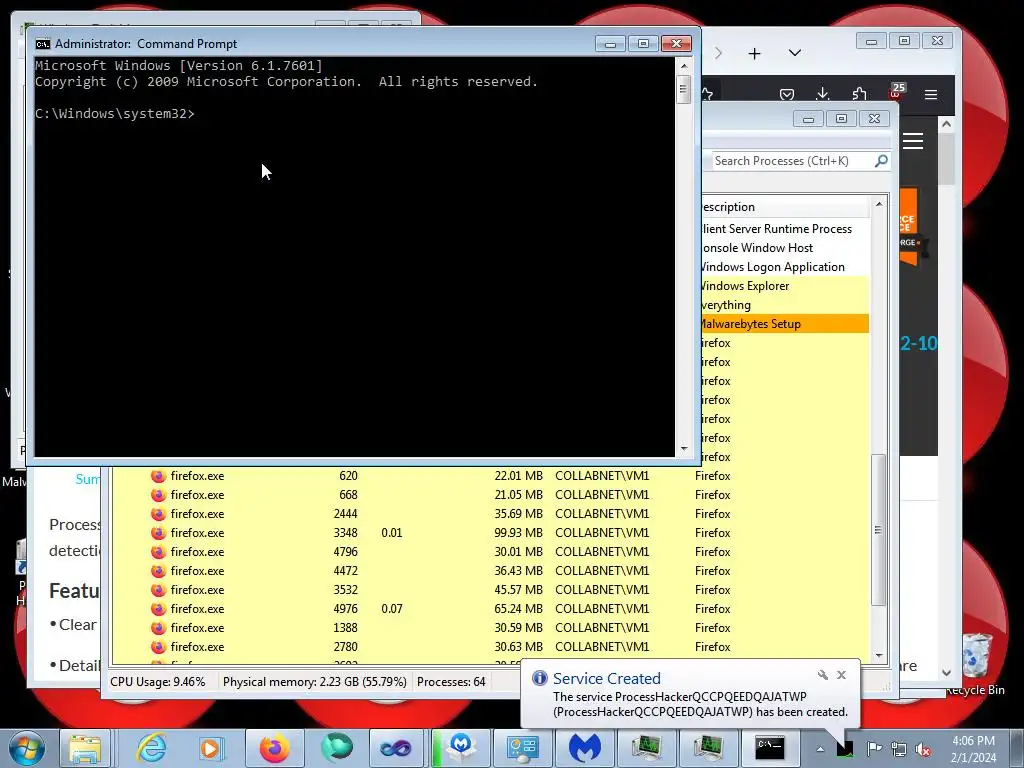This screenshot has height=768, width=1024.
Task: Open the infinity-symbol app on the taskbar
Action: tap(396, 748)
